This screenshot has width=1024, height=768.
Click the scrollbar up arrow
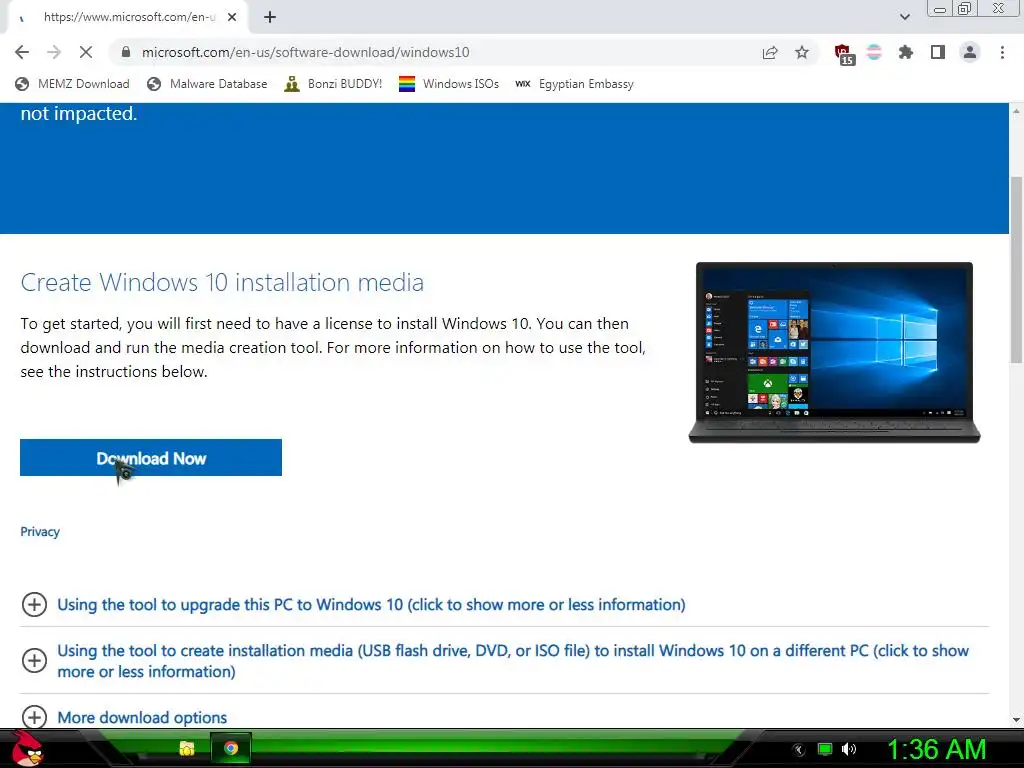point(1016,110)
